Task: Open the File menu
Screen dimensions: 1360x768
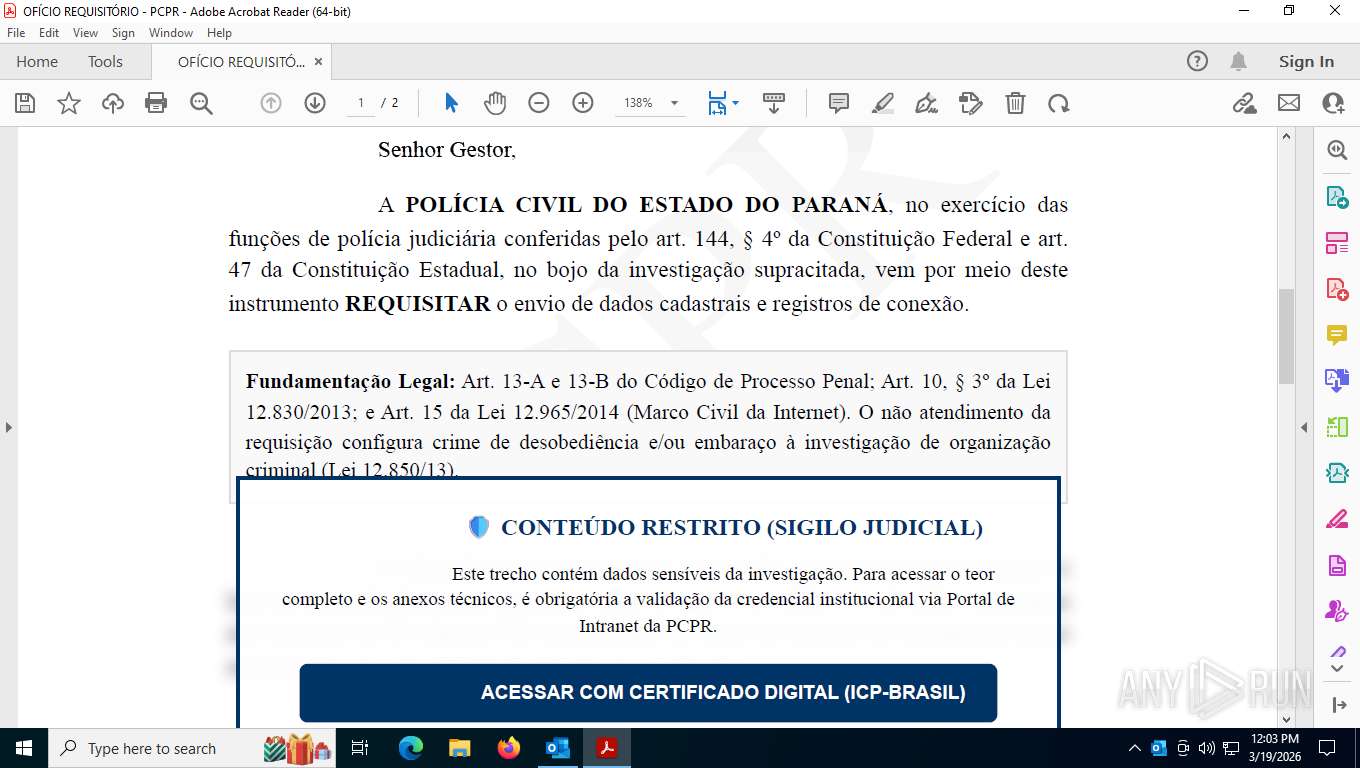Action: pyautogui.click(x=16, y=33)
